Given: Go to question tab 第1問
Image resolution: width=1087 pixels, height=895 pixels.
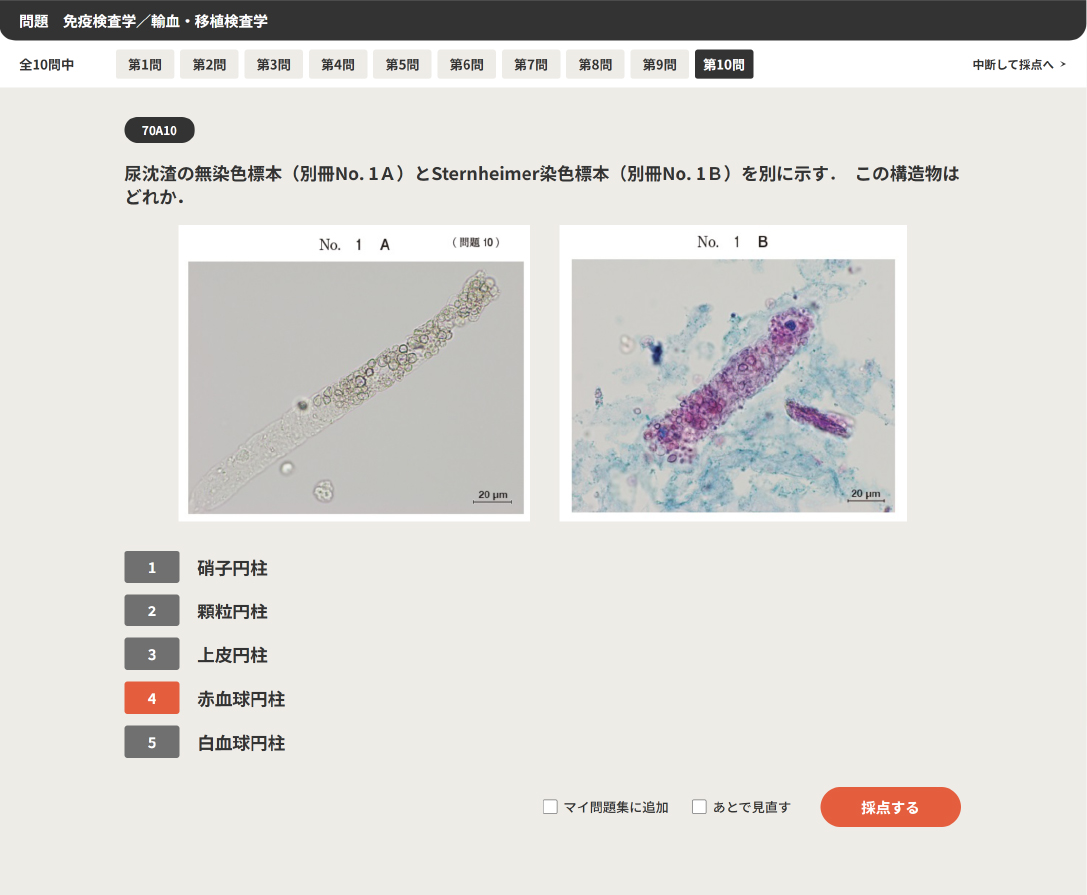Looking at the screenshot, I should pos(145,64).
